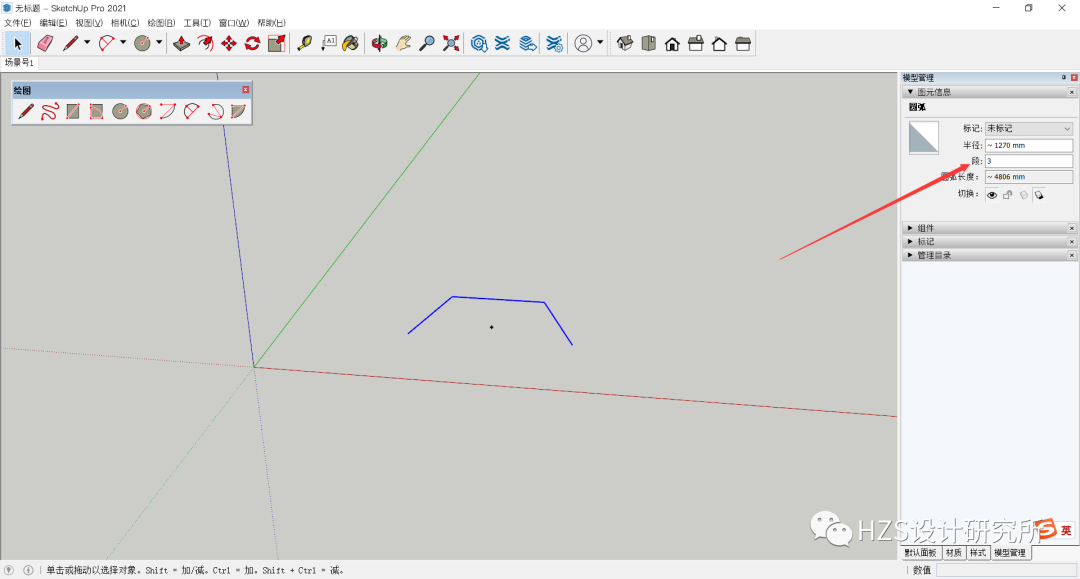The image size is (1080, 579).
Task: Select the Pan (hand) tool
Action: (x=405, y=43)
